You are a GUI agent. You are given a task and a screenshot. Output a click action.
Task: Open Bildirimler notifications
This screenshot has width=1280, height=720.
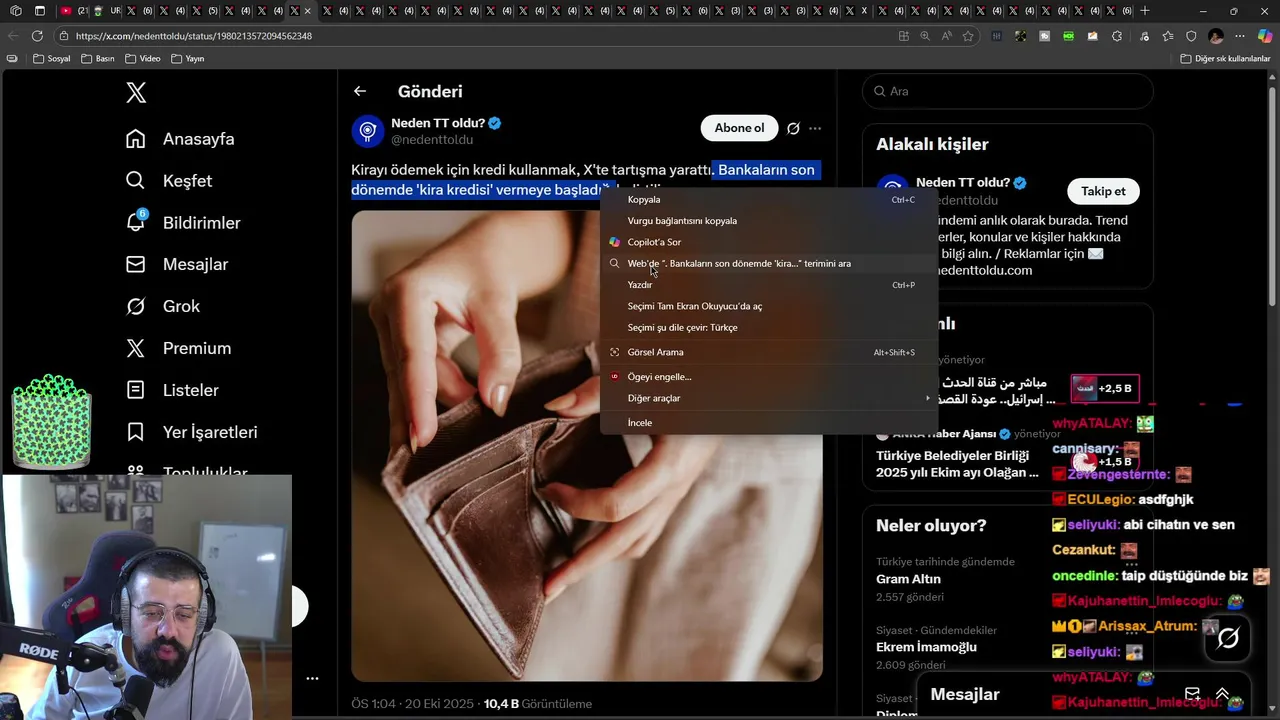[183, 223]
